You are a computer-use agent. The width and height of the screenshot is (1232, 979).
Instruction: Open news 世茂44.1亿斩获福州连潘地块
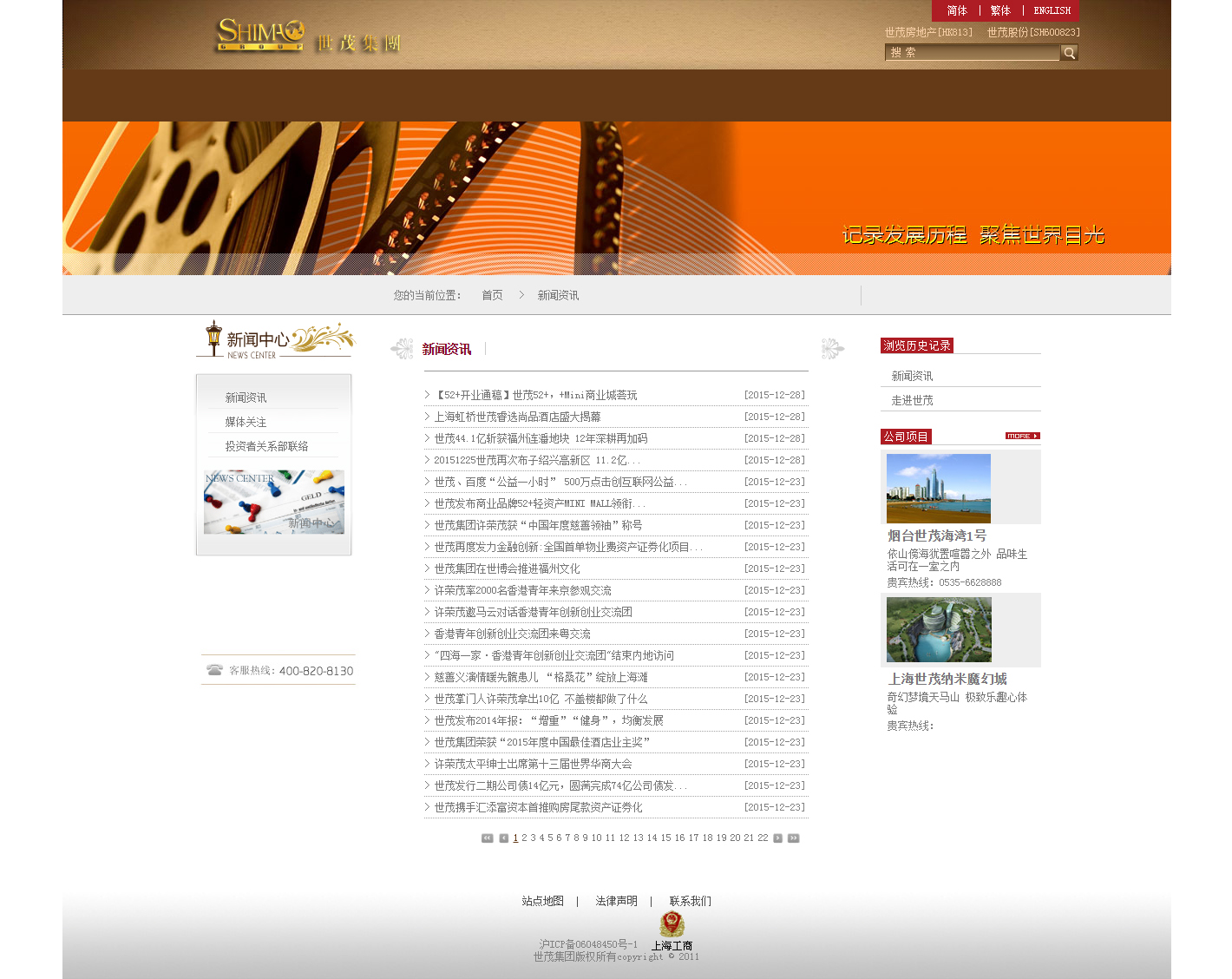pyautogui.click(x=541, y=438)
